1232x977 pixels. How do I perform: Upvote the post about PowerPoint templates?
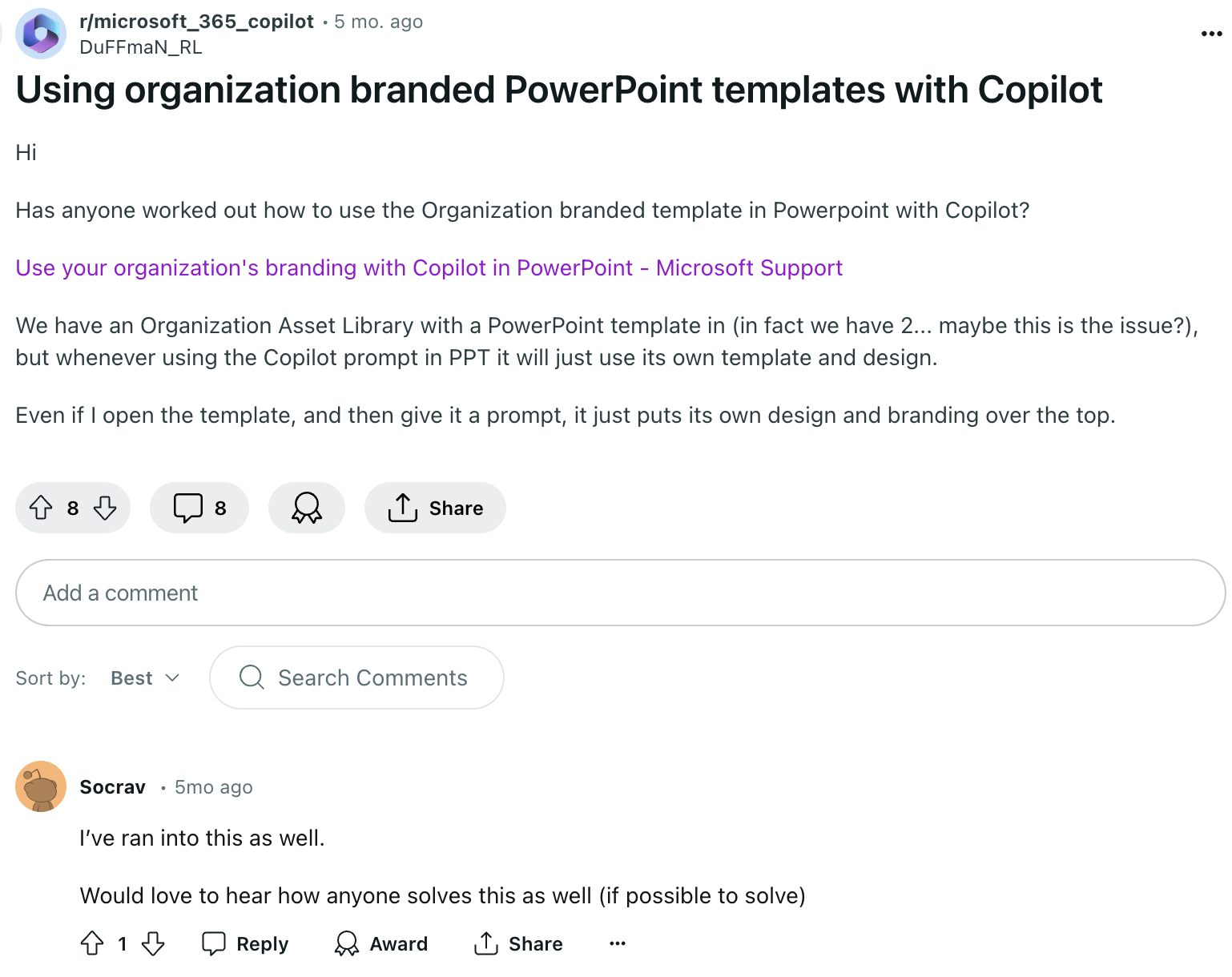(x=41, y=508)
